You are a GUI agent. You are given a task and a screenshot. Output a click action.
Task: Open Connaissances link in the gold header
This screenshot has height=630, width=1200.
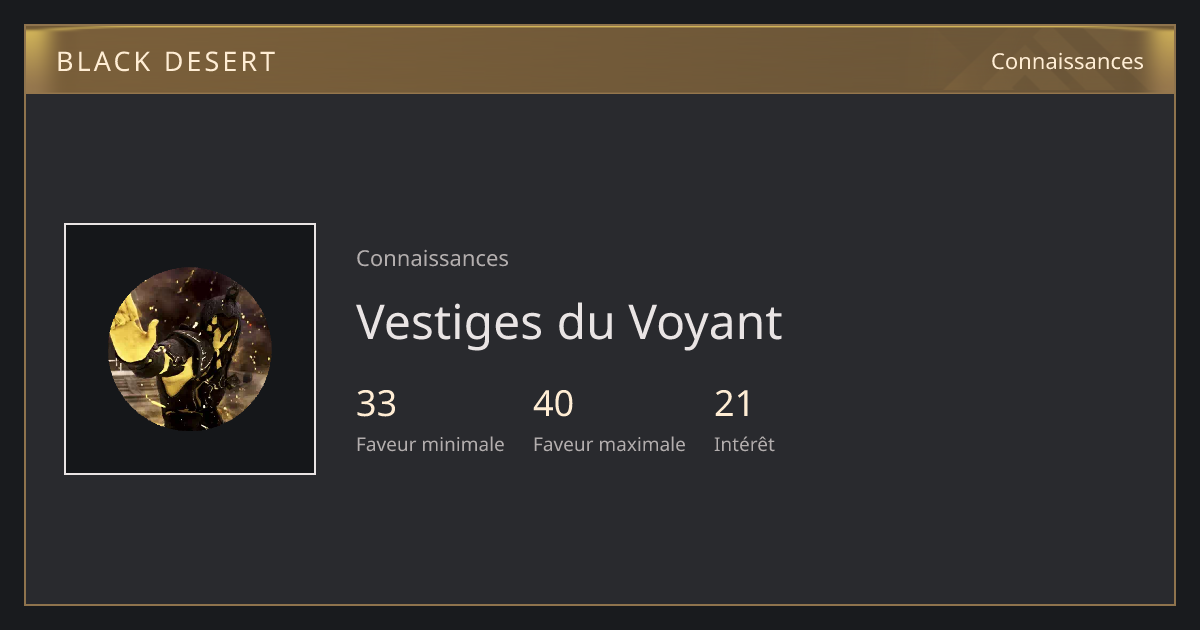point(1067,61)
